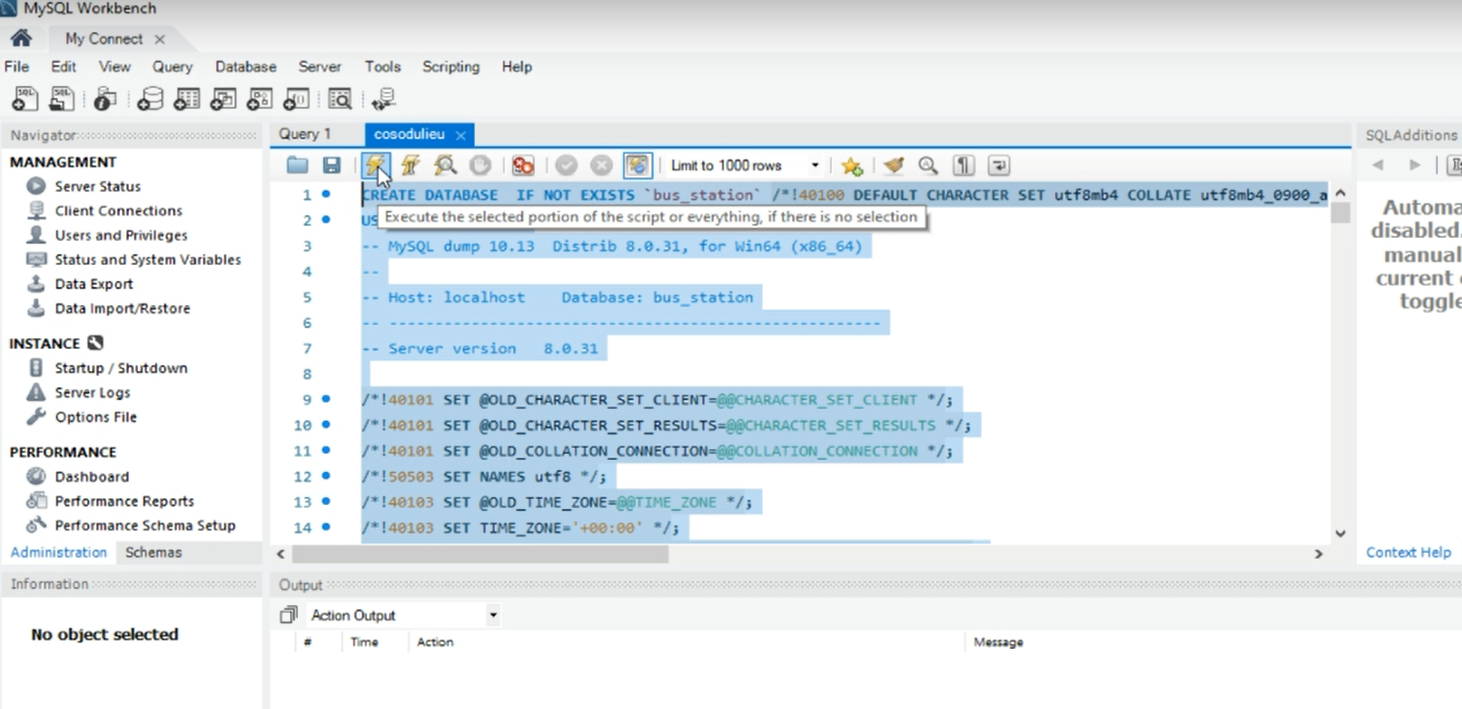Execute statement under the cursor icon

click(x=410, y=165)
